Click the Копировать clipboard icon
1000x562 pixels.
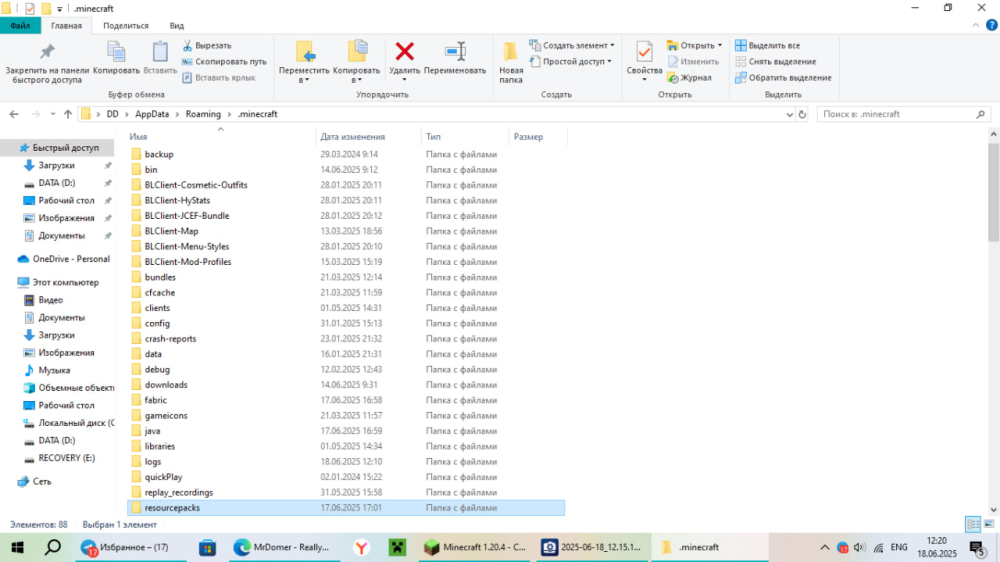coord(116,58)
